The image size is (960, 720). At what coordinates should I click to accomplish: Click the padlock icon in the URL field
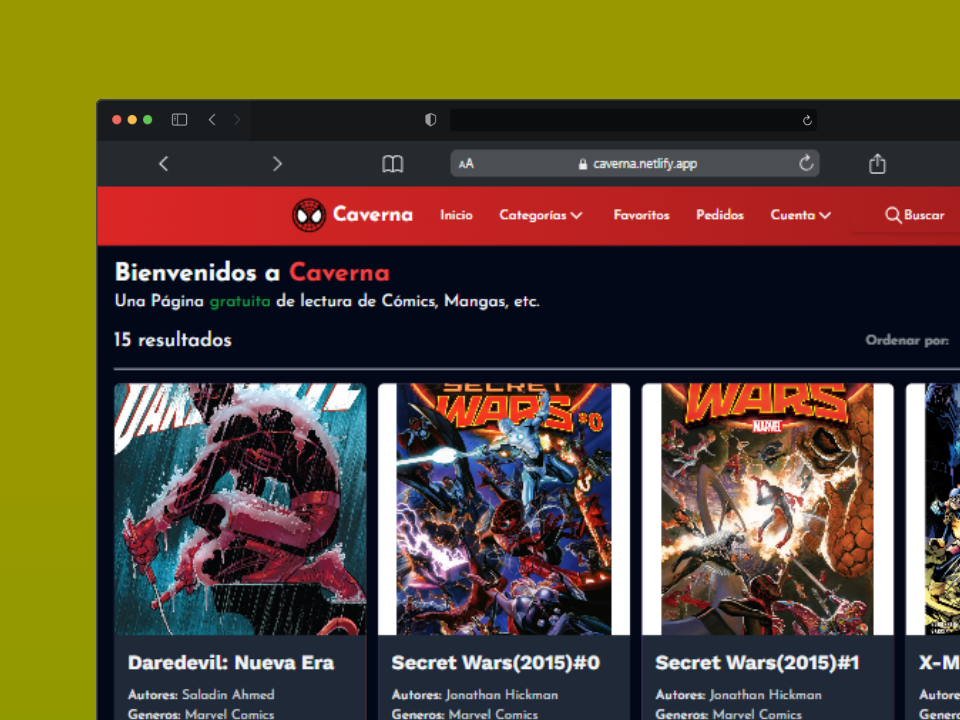coord(583,164)
